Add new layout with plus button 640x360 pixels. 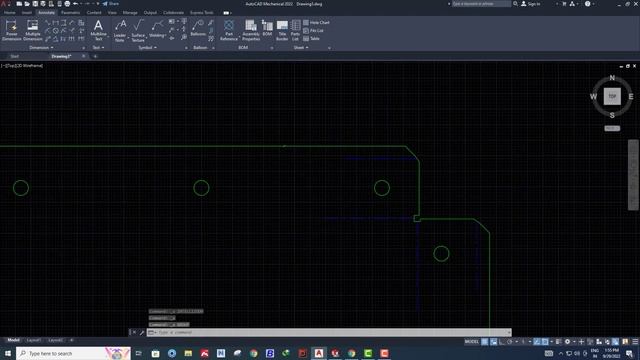(72, 340)
